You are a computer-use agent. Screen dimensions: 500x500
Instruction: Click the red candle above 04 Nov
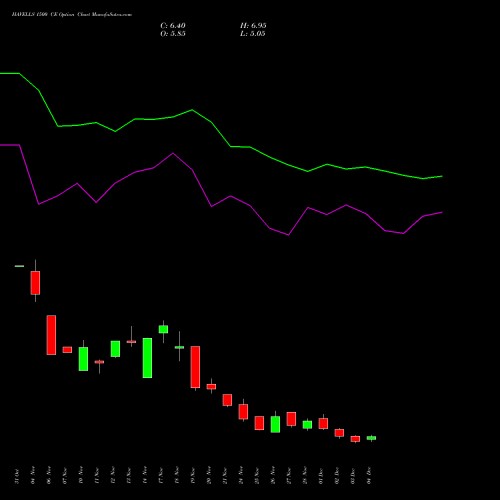pyautogui.click(x=35, y=283)
